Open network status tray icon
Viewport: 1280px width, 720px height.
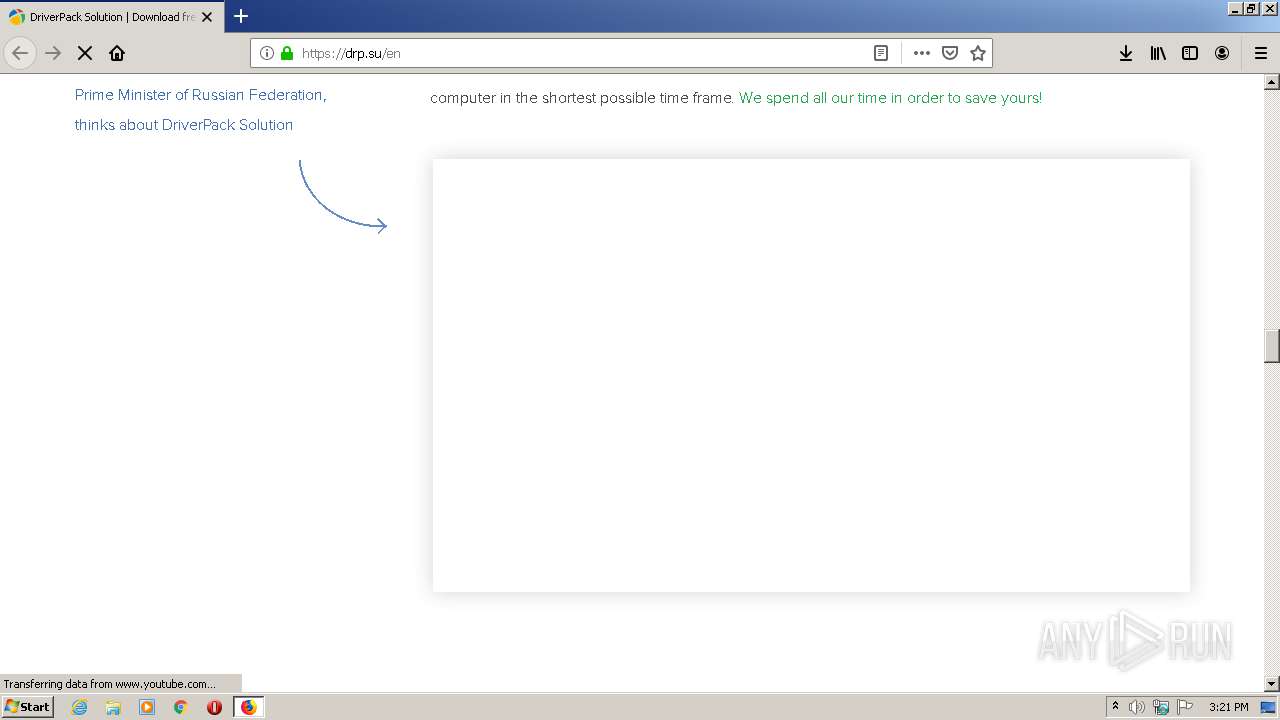[x=1161, y=707]
